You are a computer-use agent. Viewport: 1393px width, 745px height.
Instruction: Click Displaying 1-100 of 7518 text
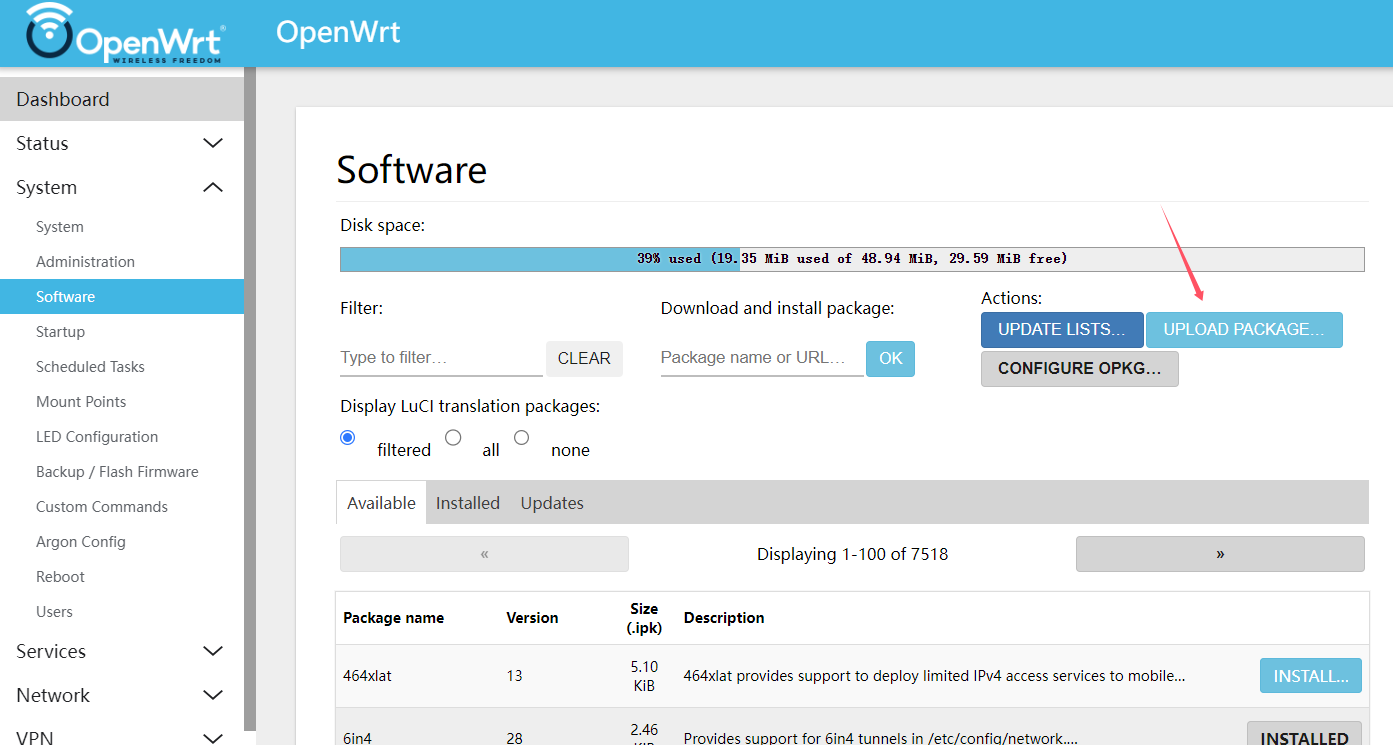[x=852, y=554]
